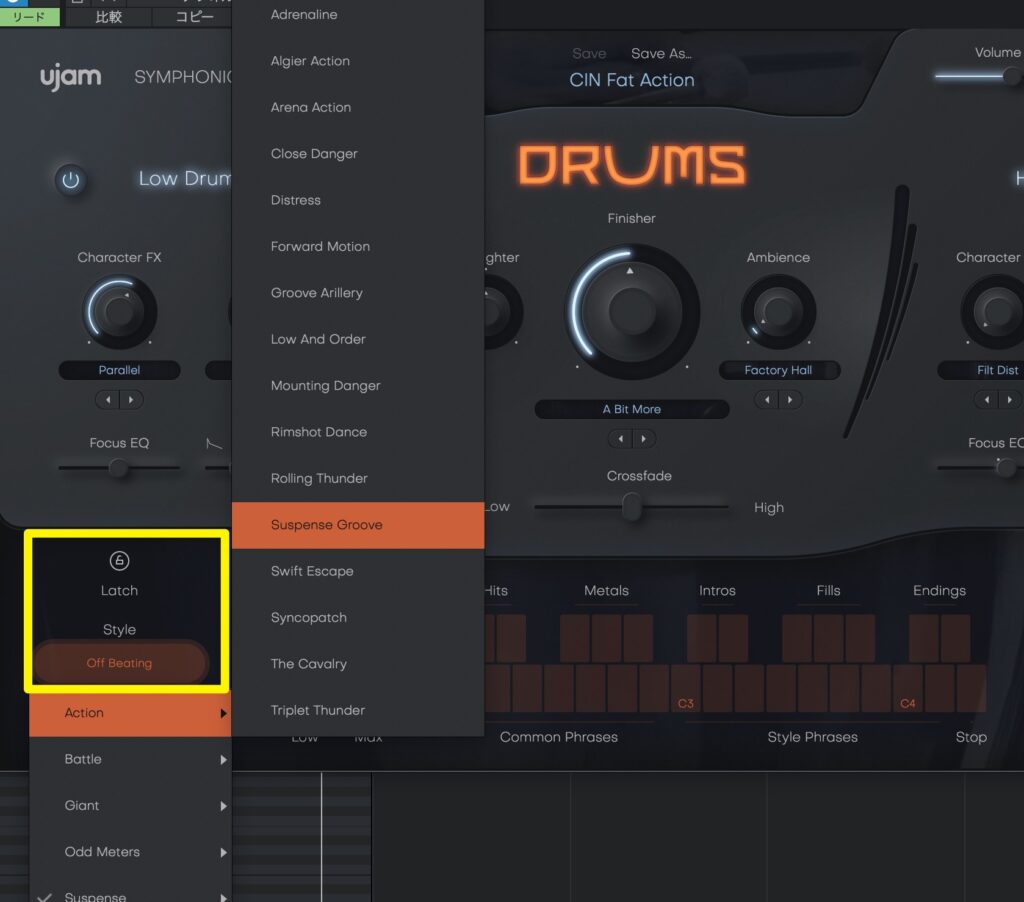The image size is (1024, 902).
Task: Open the Off Beating style dropdown
Action: pos(119,663)
